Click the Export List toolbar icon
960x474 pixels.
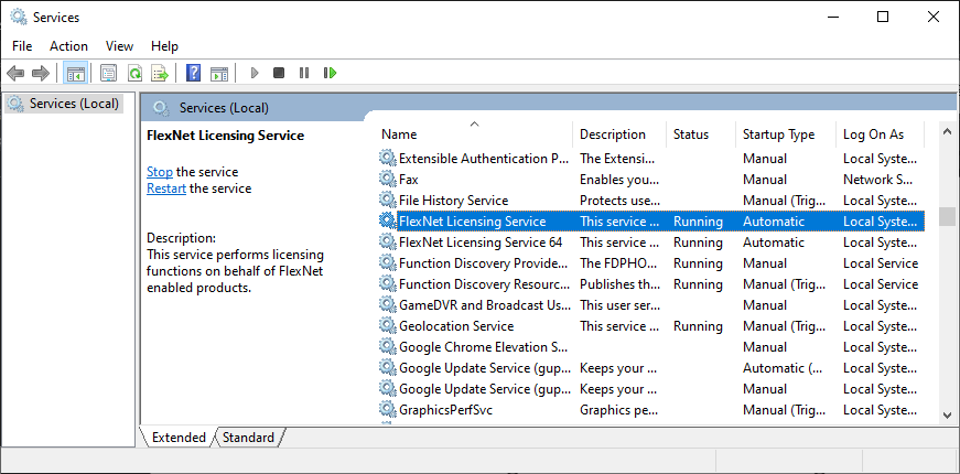(x=160, y=73)
